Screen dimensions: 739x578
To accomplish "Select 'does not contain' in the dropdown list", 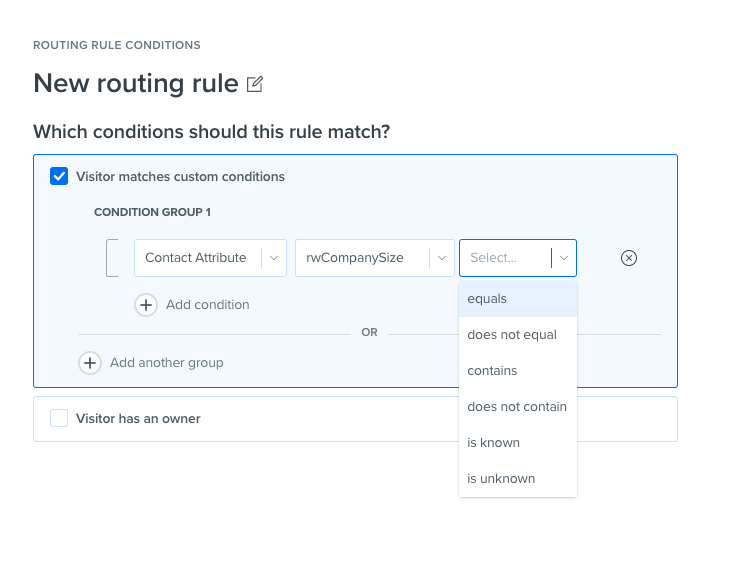I will (x=517, y=407).
